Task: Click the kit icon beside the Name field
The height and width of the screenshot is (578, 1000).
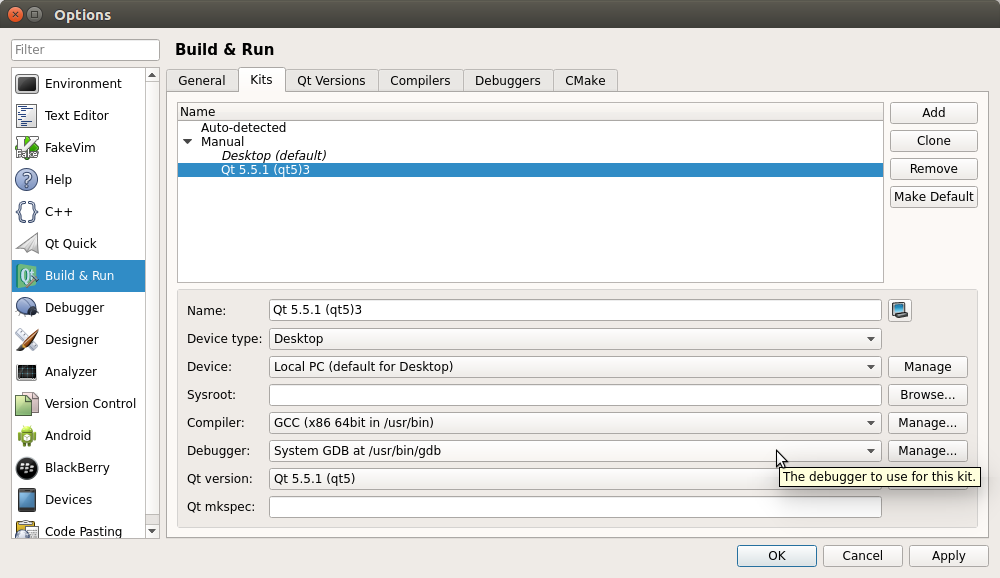Action: point(899,310)
